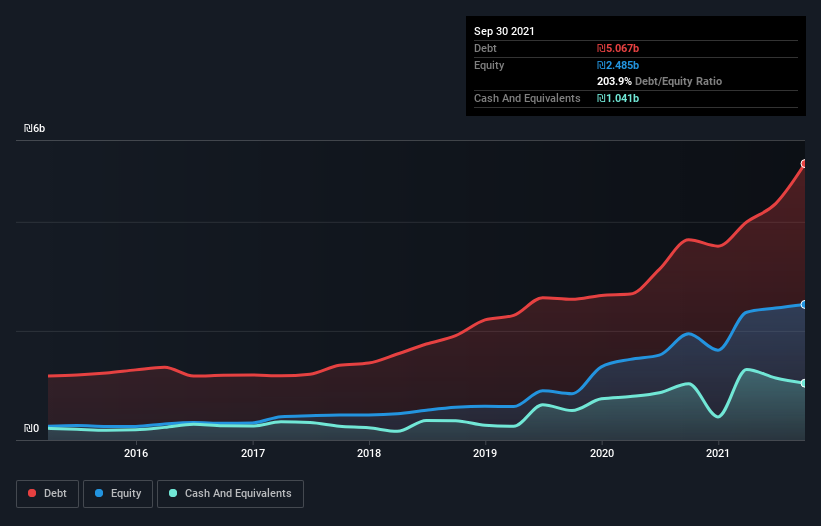Image resolution: width=821 pixels, height=526 pixels.
Task: Click the 203.9% Debt/Equity Ratio text
Action: point(659,82)
